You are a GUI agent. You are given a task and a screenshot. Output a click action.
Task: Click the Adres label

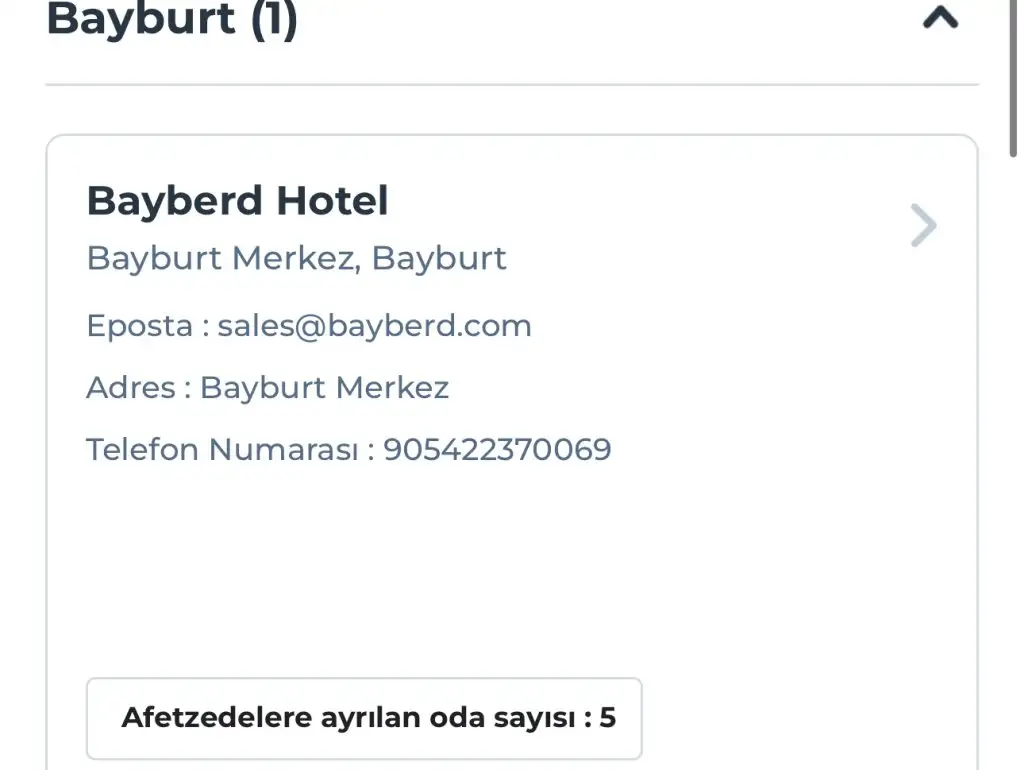tap(132, 387)
